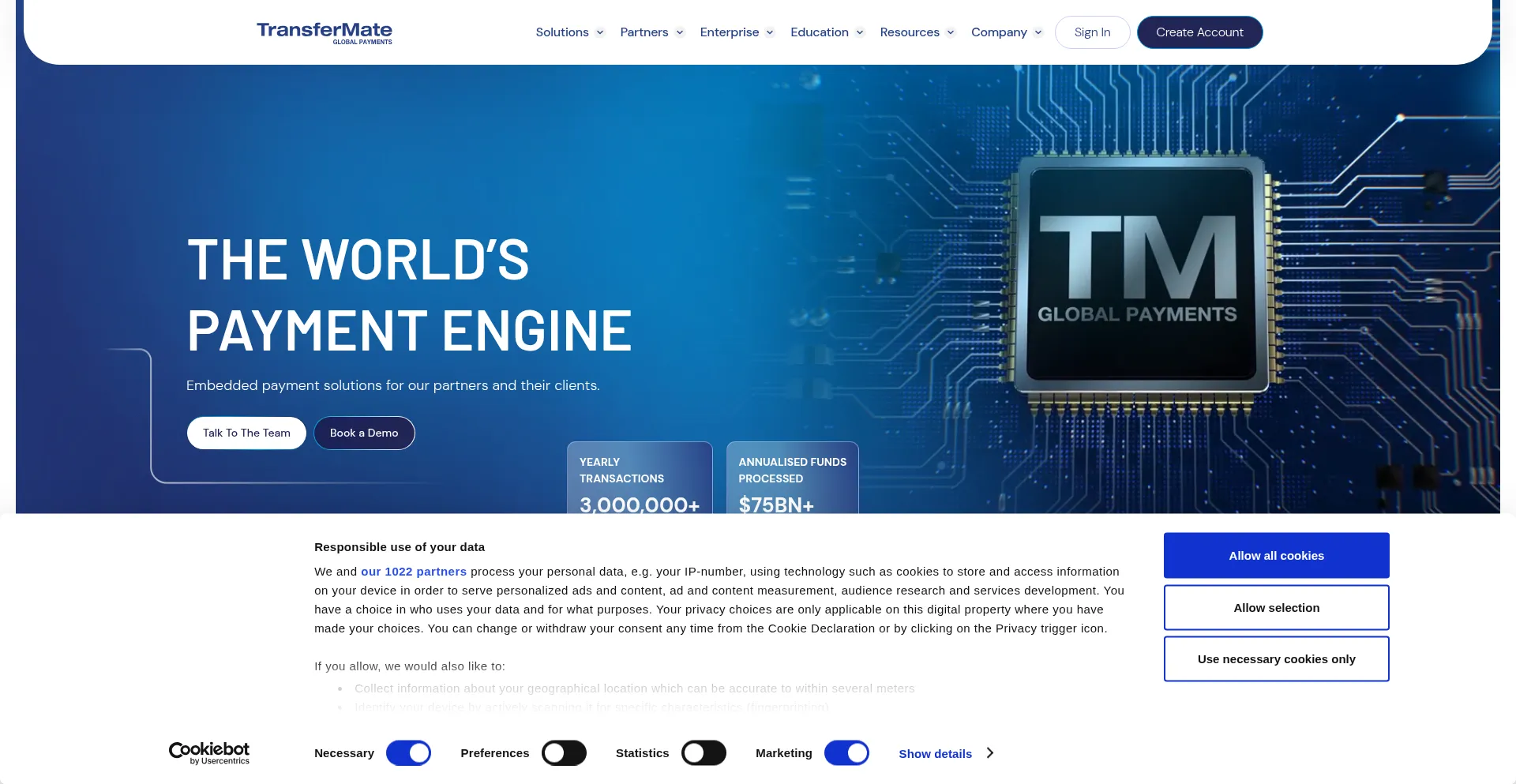Open the 'our 1022 partners' link

point(414,572)
